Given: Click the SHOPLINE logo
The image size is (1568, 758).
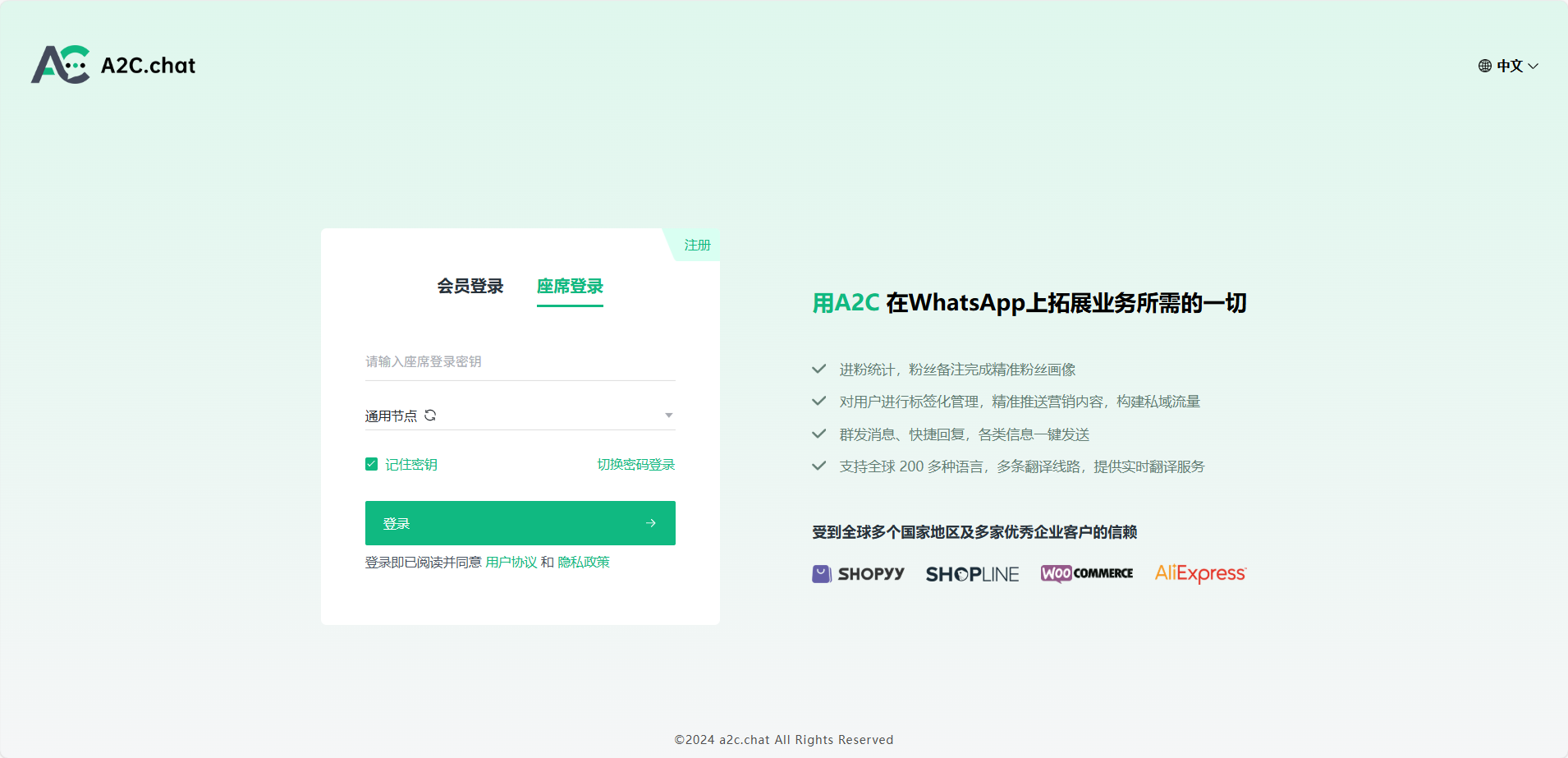Looking at the screenshot, I should click(971, 572).
